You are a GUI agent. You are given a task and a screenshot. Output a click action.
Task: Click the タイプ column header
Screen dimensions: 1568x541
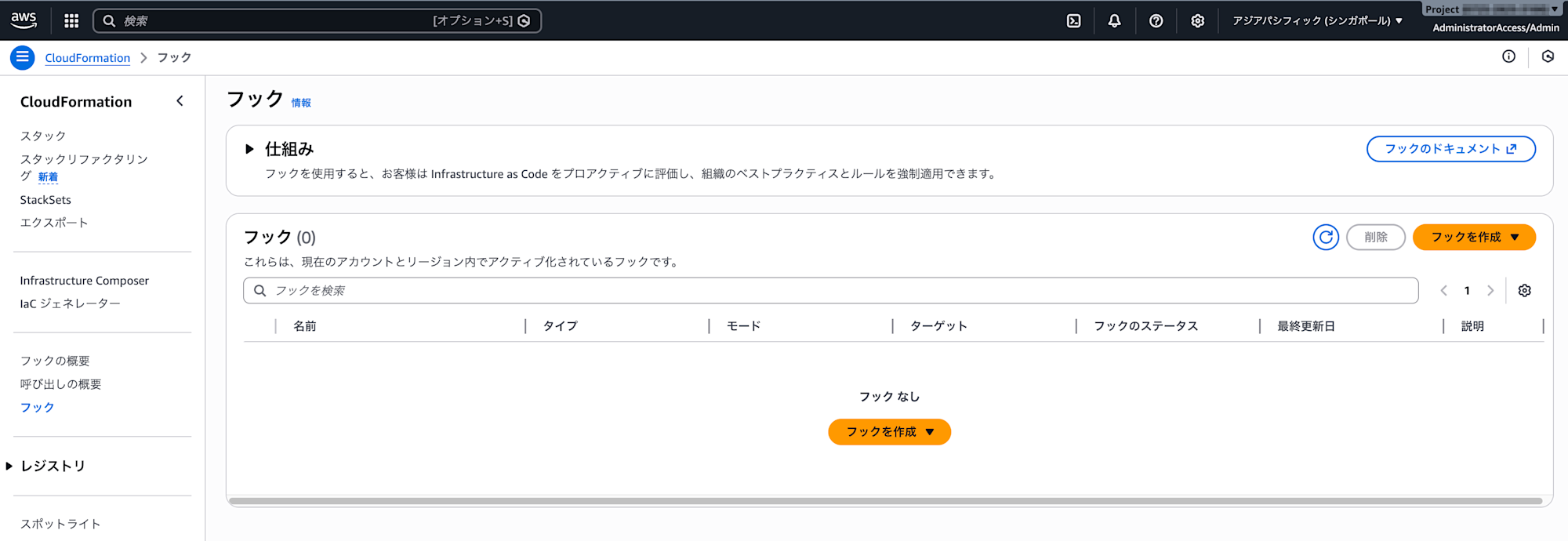pyautogui.click(x=561, y=326)
